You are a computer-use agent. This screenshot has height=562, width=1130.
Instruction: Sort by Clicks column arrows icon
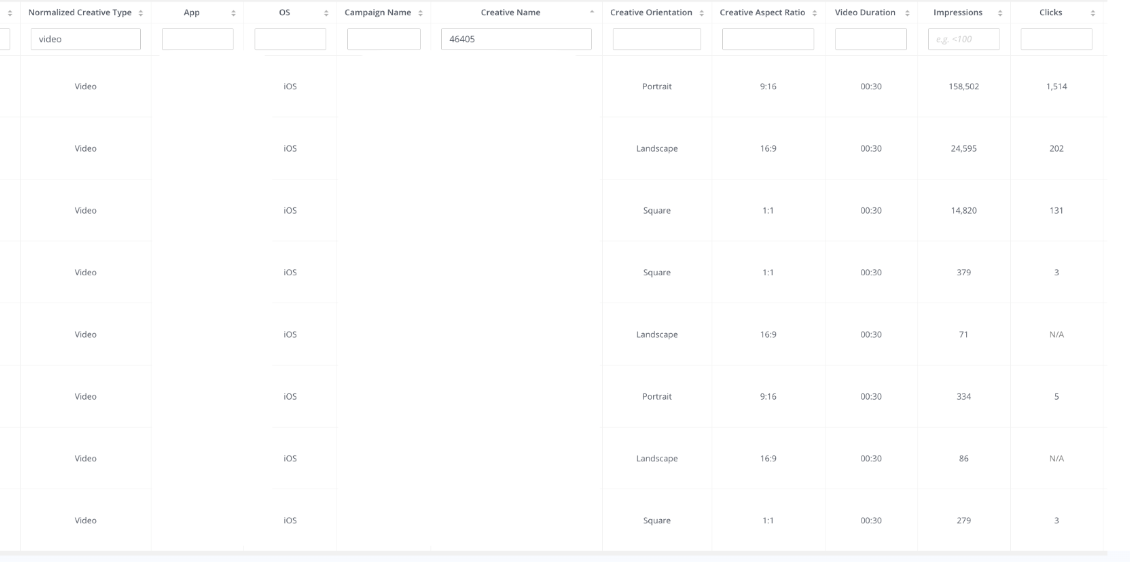[1093, 13]
